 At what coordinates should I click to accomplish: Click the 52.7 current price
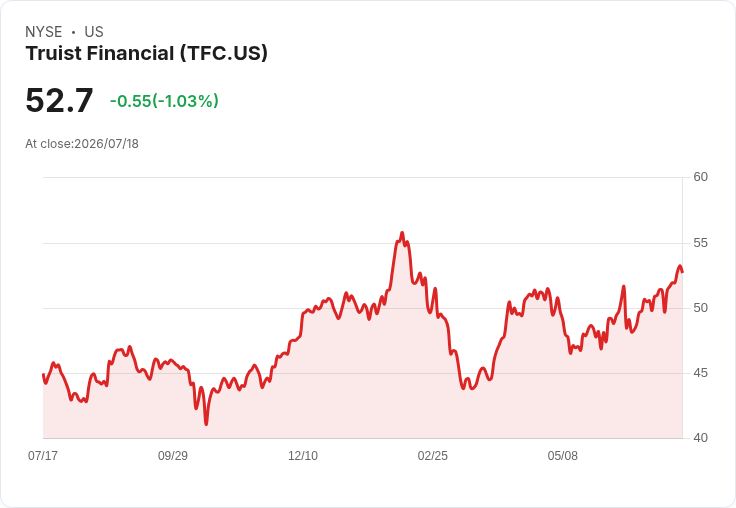pos(59,100)
